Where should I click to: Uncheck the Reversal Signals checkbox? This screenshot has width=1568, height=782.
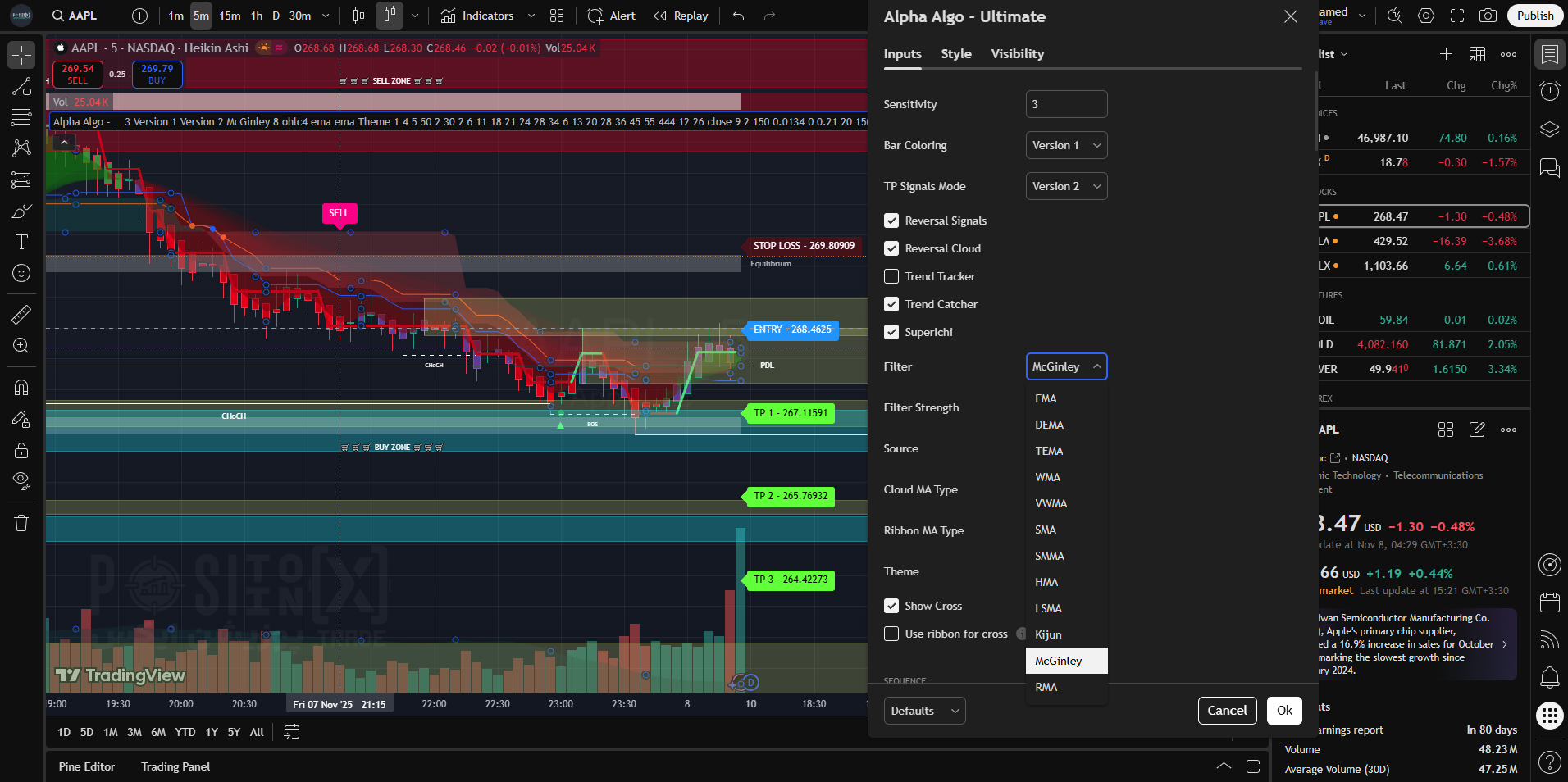(891, 221)
